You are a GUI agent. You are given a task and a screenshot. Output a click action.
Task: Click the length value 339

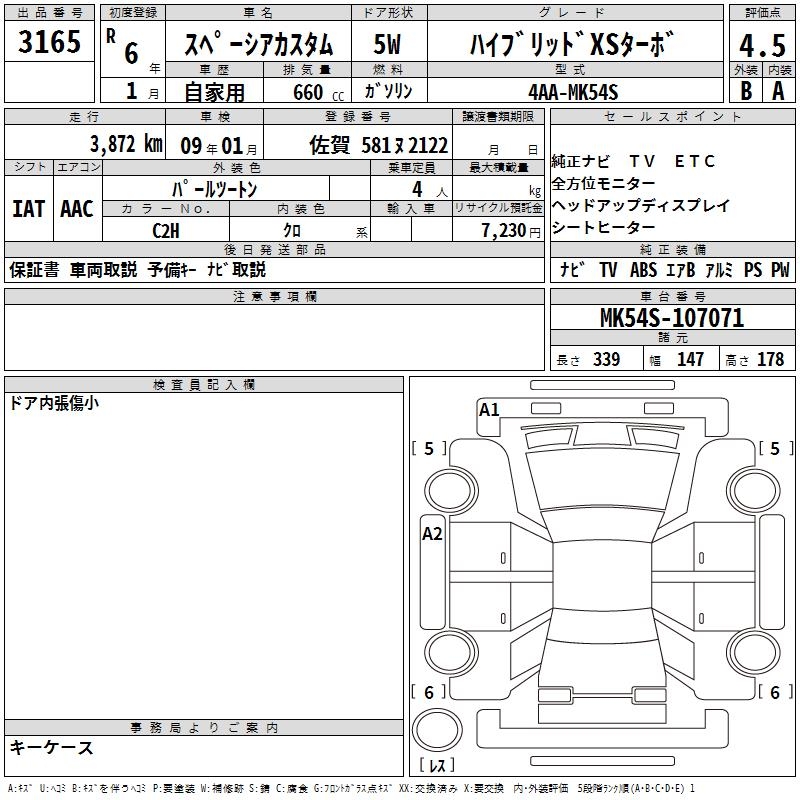606,359
